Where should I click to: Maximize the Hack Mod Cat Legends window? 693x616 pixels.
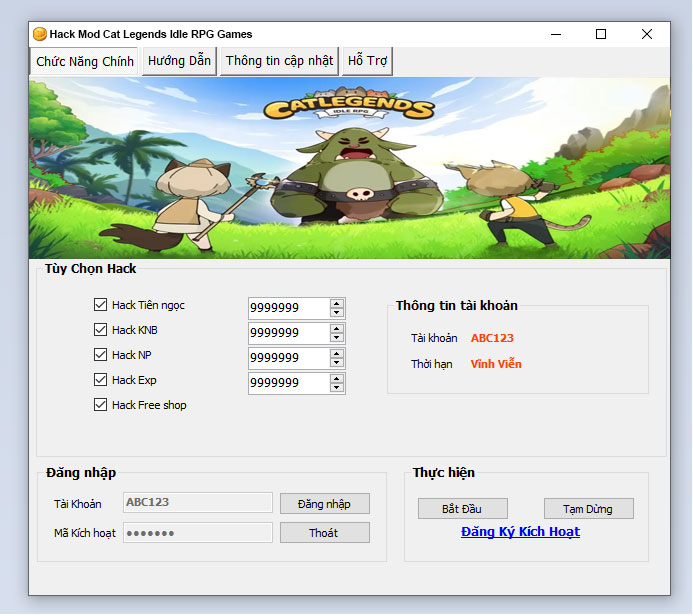click(601, 34)
